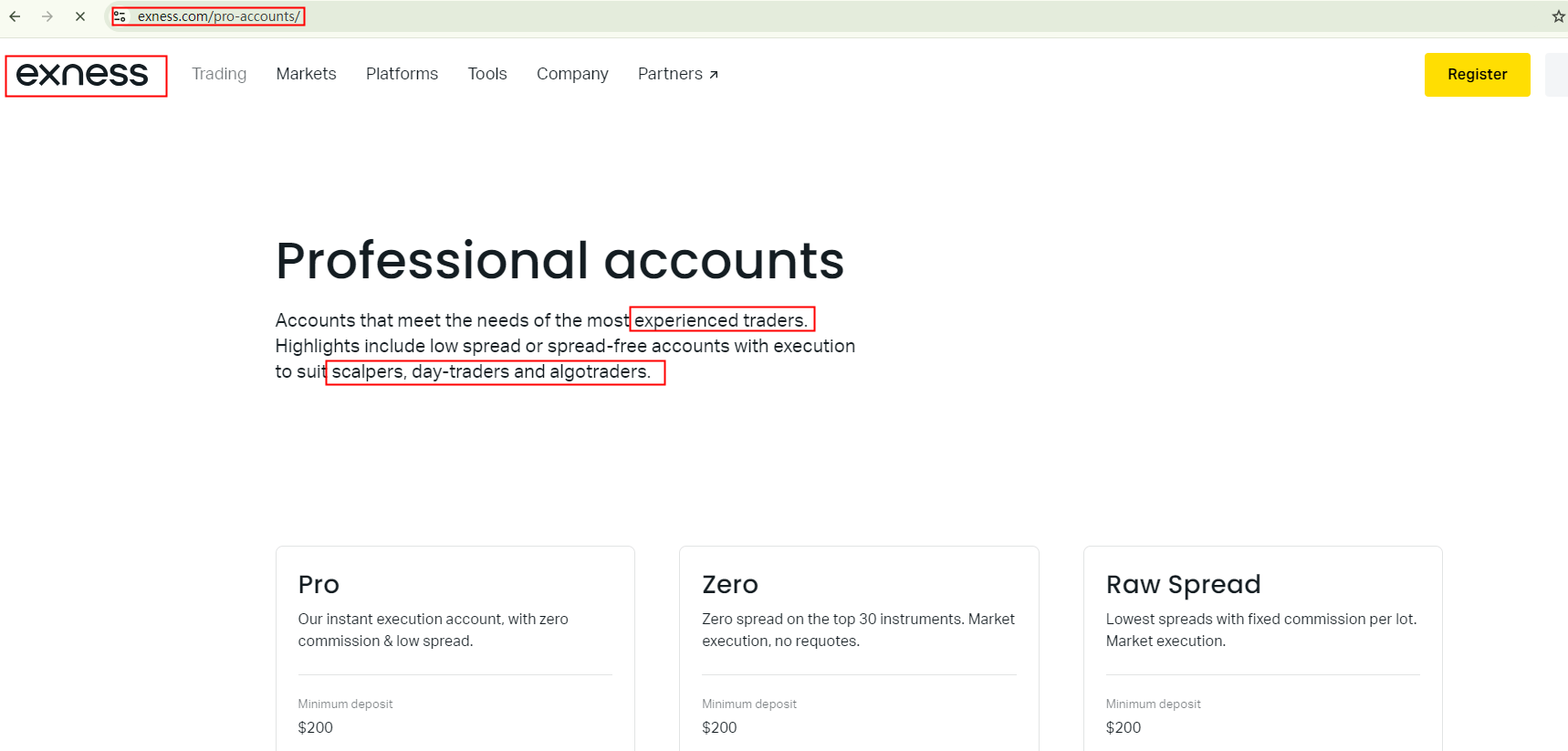Select Company in the navigation bar
This screenshot has height=751, width=1568.
(572, 74)
